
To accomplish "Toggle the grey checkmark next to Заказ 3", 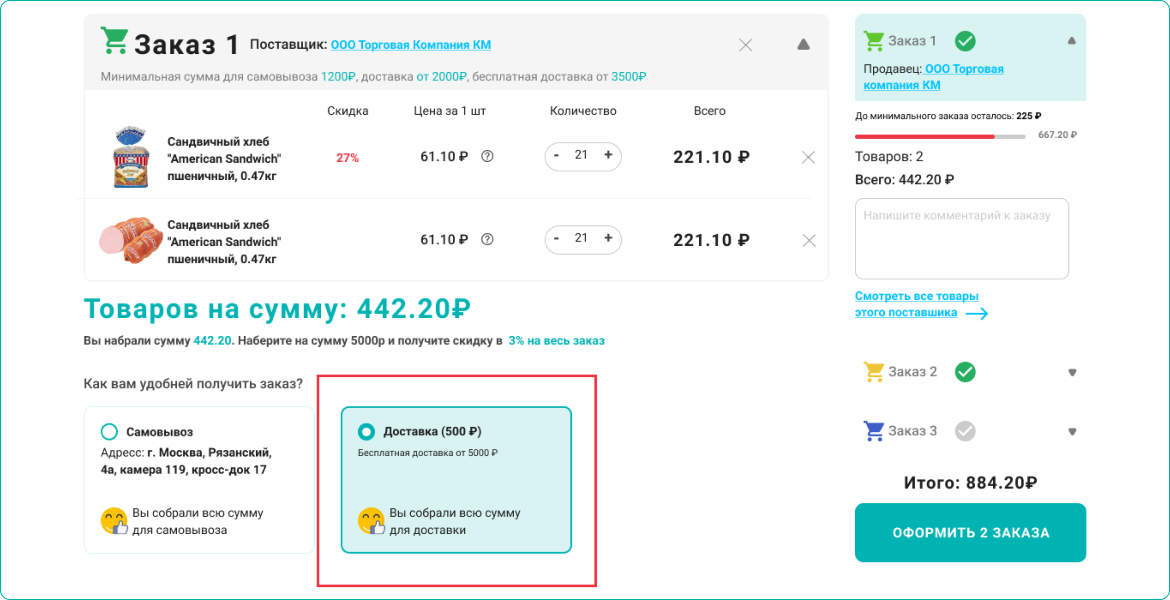I will click(x=965, y=431).
